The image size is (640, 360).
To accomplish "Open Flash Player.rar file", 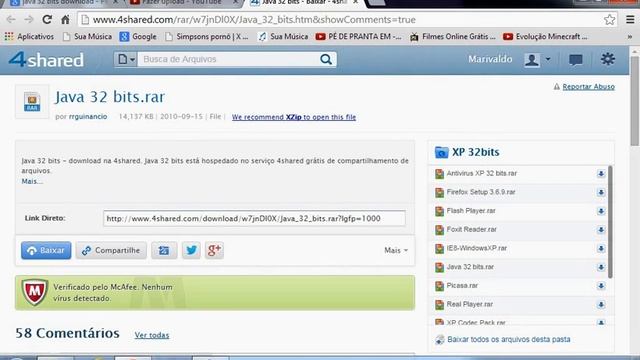I will [x=471, y=211].
